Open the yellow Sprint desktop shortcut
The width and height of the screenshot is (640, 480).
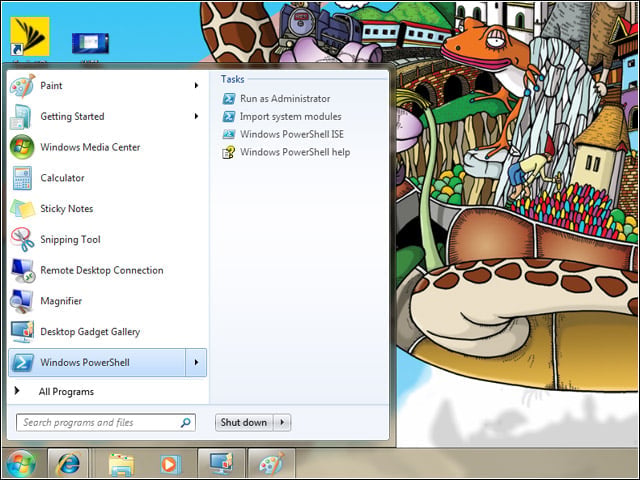(30, 37)
